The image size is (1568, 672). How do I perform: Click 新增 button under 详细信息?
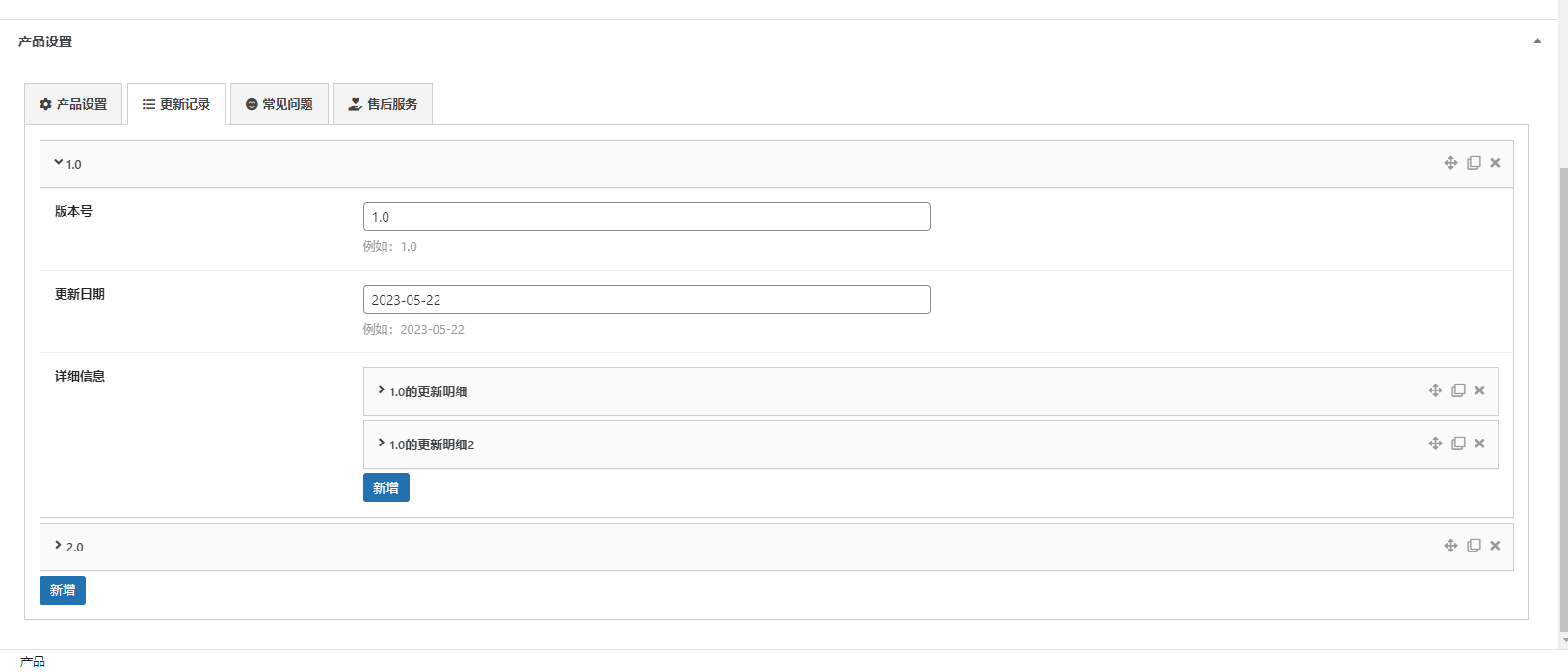coord(385,488)
